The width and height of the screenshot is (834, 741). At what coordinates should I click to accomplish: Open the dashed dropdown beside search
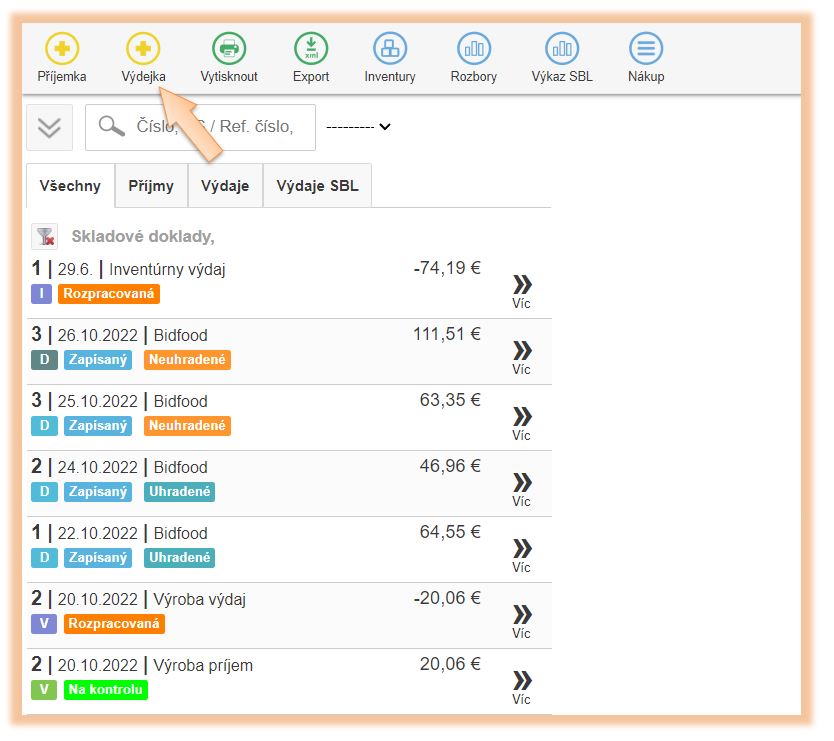pyautogui.click(x=358, y=127)
